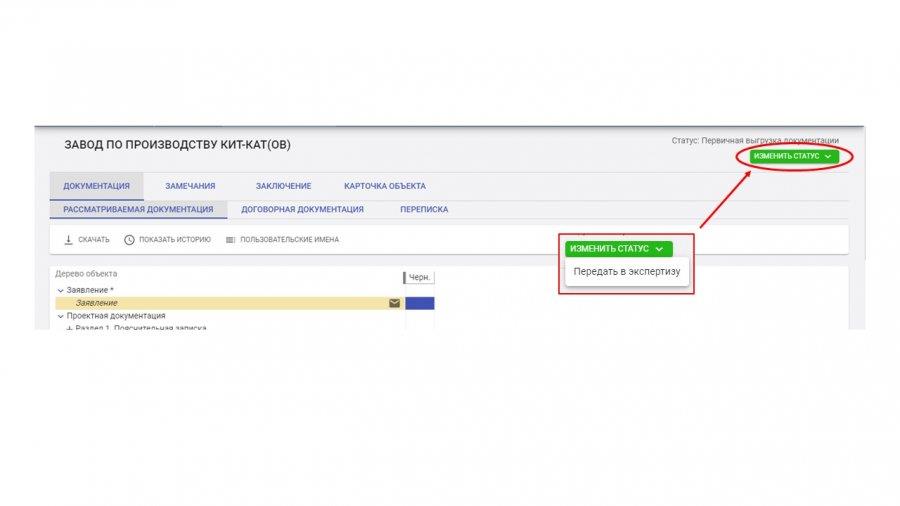Image resolution: width=900 pixels, height=506 pixels.
Task: Switch to the Договорная документация subtab
Action: pos(302,210)
